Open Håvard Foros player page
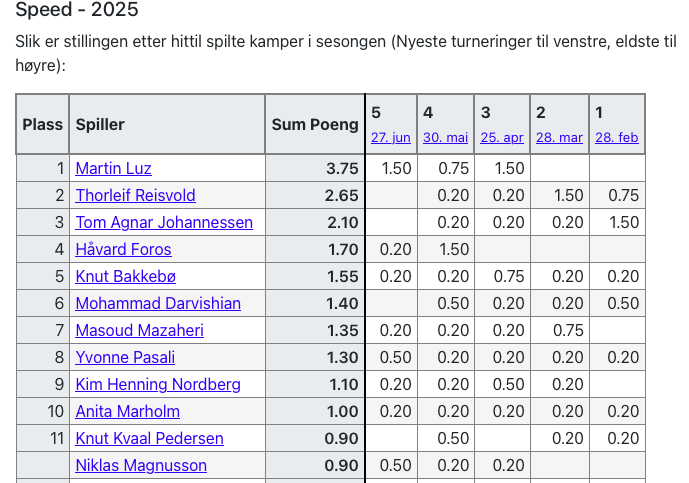 pos(123,249)
